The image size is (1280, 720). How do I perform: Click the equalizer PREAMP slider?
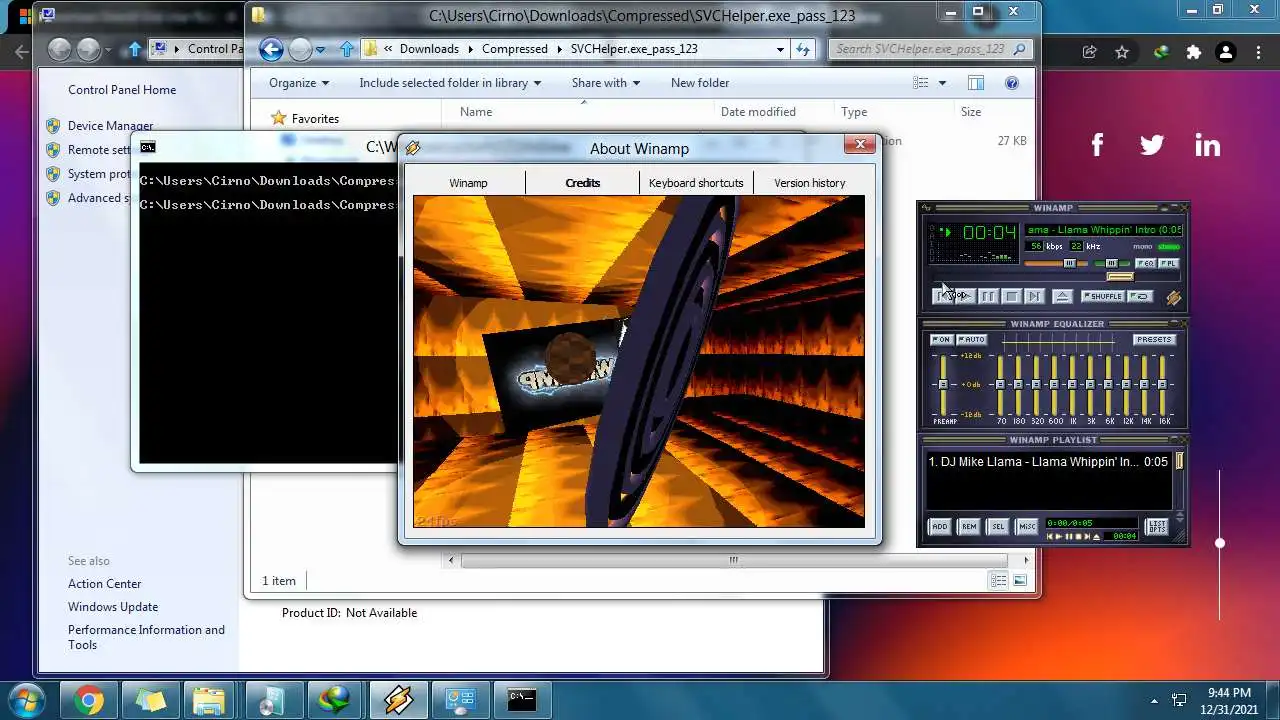pos(943,386)
